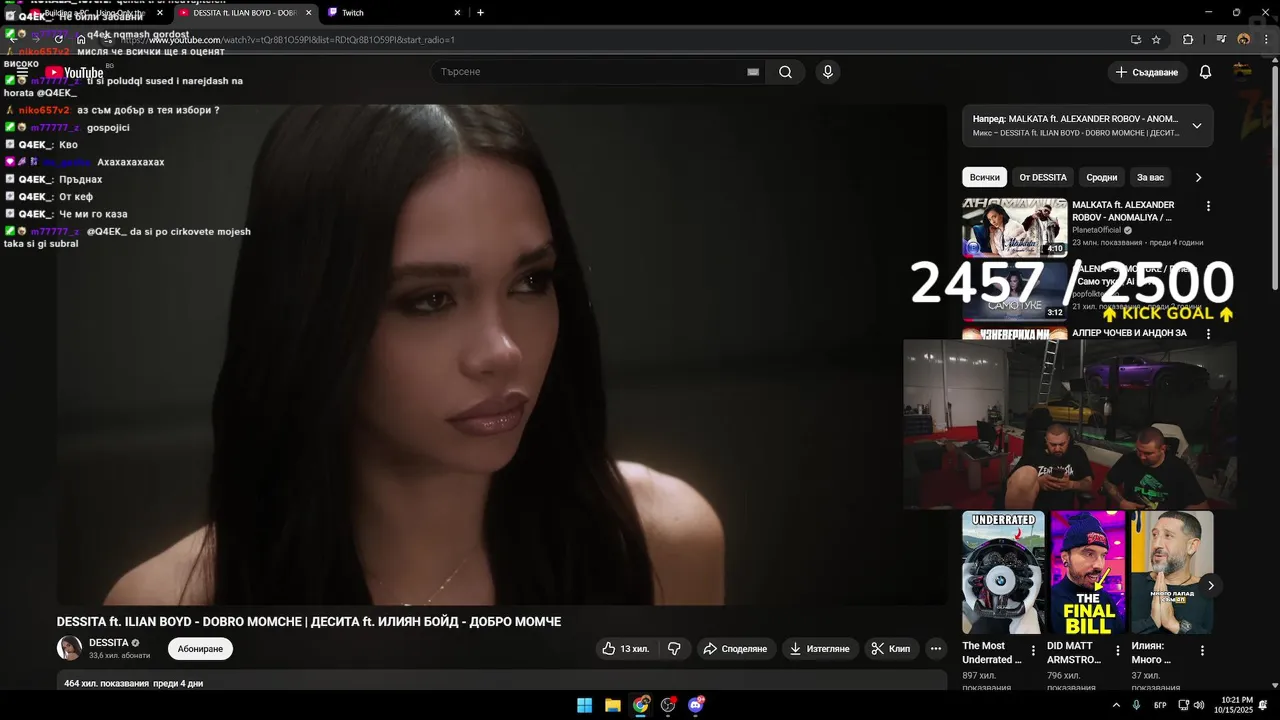
Task: Click the YouTube logo
Action: click(74, 72)
